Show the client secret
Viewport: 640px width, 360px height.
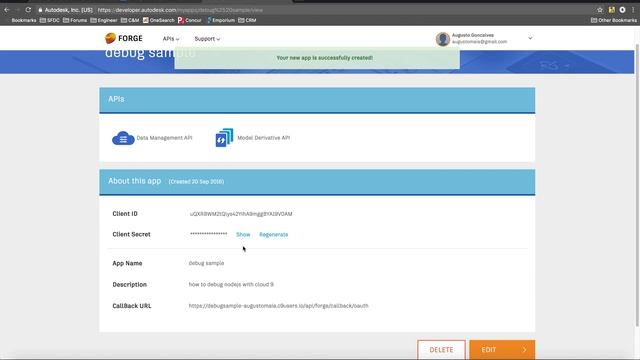tap(243, 234)
